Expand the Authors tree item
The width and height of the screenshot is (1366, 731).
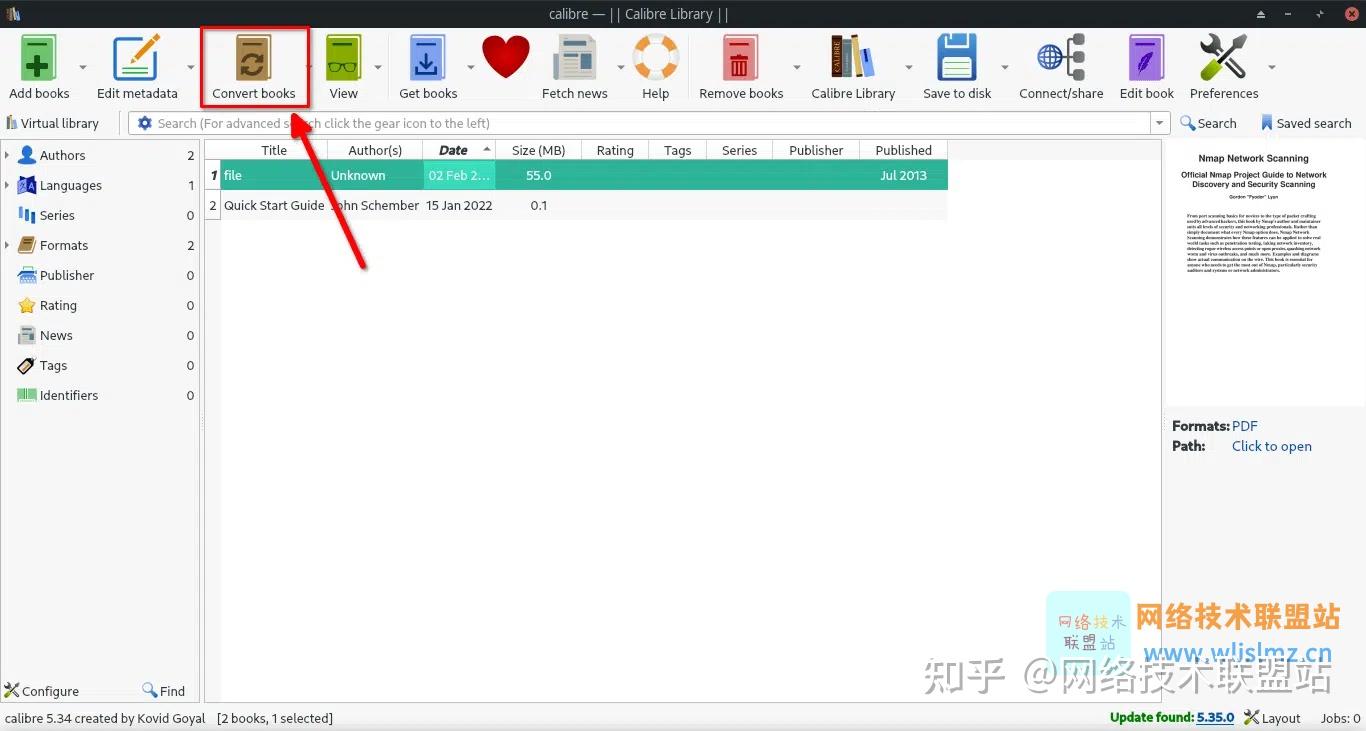(8, 155)
